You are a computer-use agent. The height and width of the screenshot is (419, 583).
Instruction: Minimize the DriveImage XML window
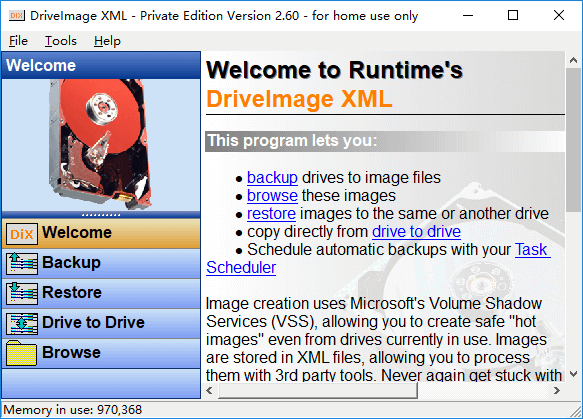coord(468,15)
